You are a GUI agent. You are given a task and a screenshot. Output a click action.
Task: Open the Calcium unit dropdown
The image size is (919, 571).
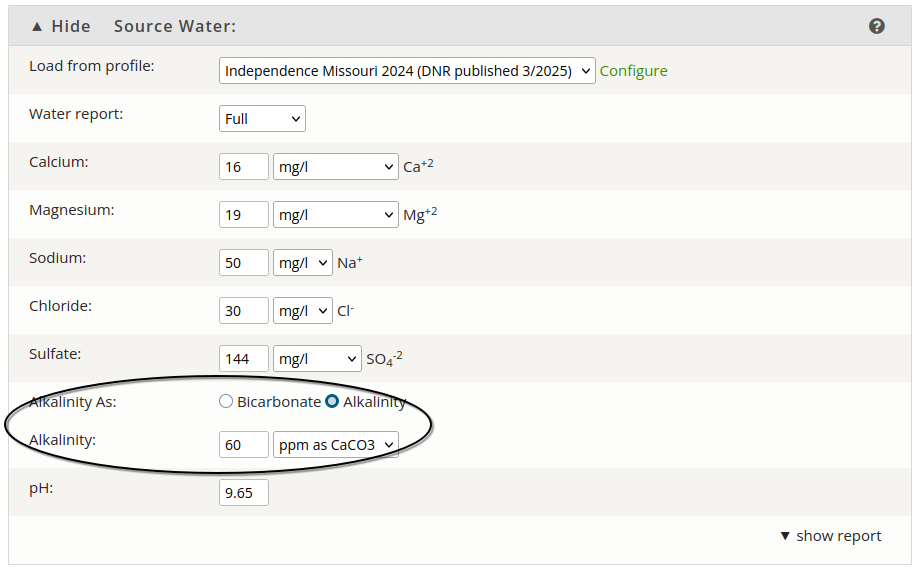[336, 167]
